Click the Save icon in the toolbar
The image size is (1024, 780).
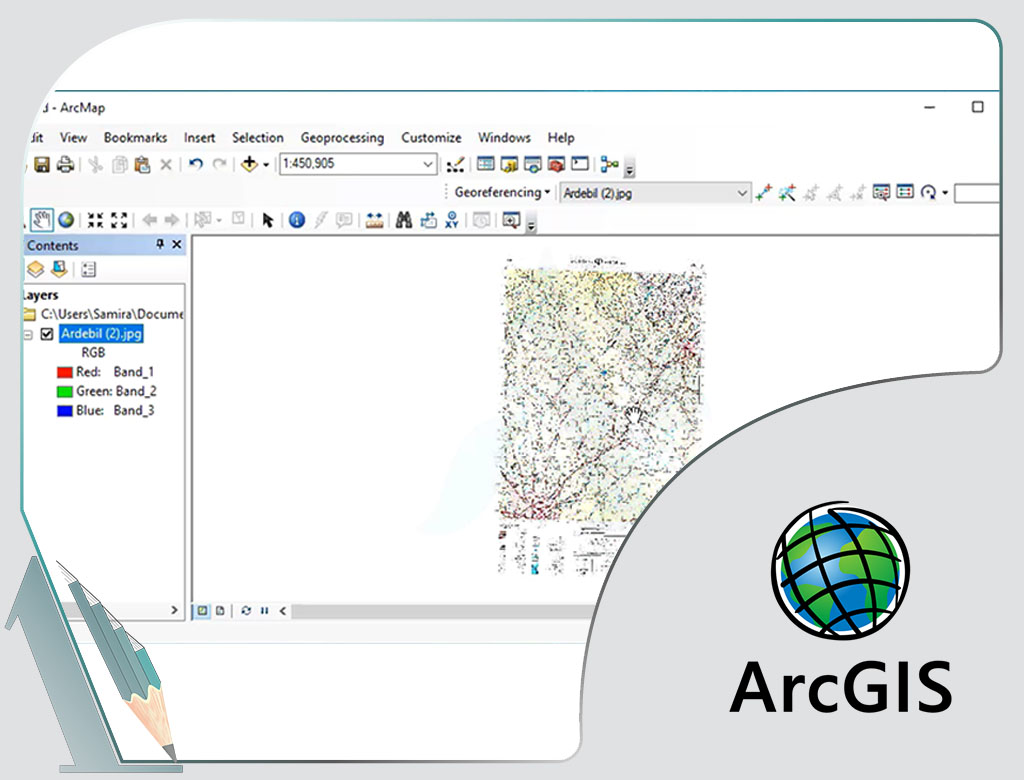point(42,164)
